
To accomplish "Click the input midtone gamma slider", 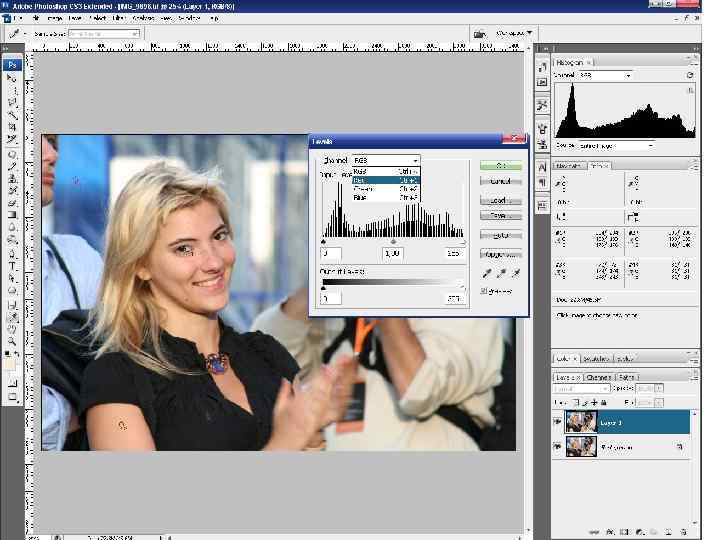I will point(393,242).
